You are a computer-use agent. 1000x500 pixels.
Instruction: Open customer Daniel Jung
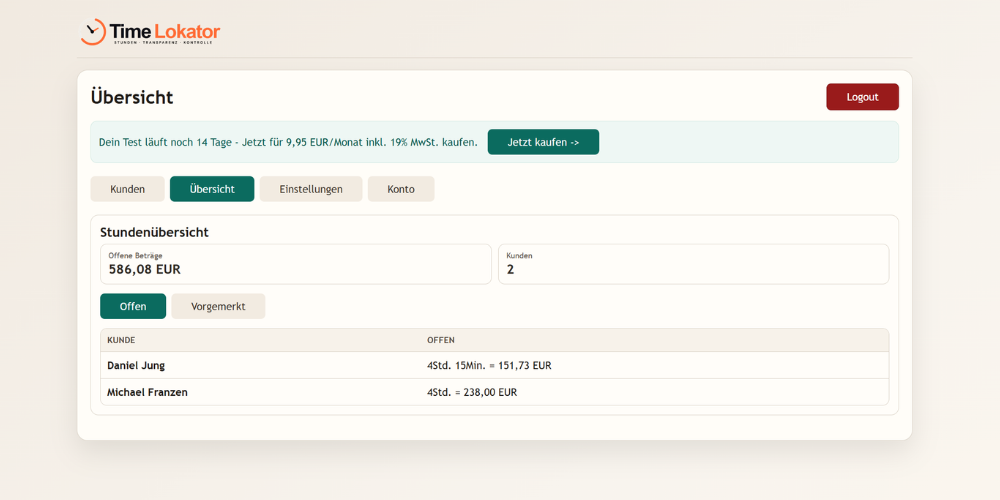pyautogui.click(x=136, y=366)
